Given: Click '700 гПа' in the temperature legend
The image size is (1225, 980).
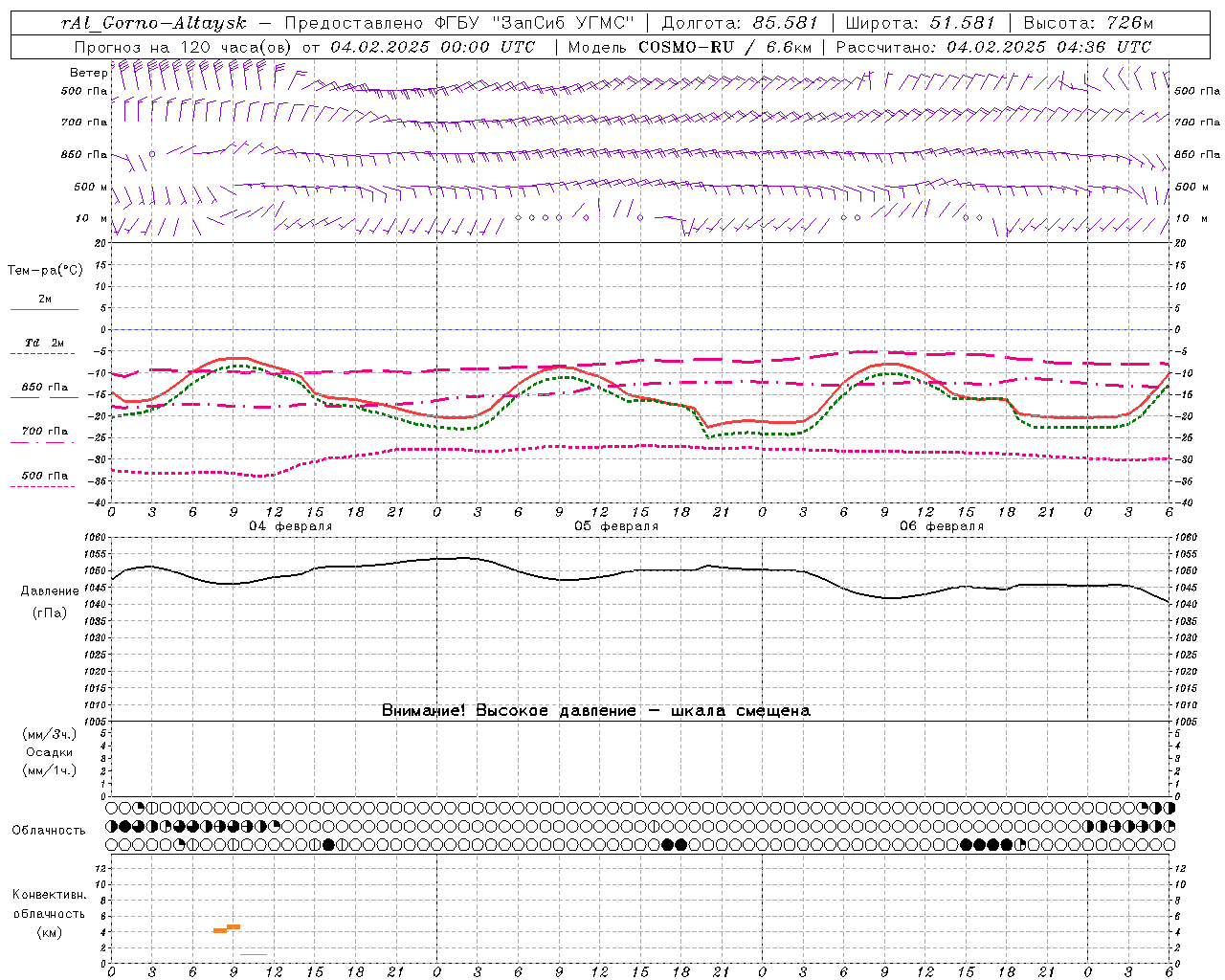Looking at the screenshot, I should coord(45,431).
